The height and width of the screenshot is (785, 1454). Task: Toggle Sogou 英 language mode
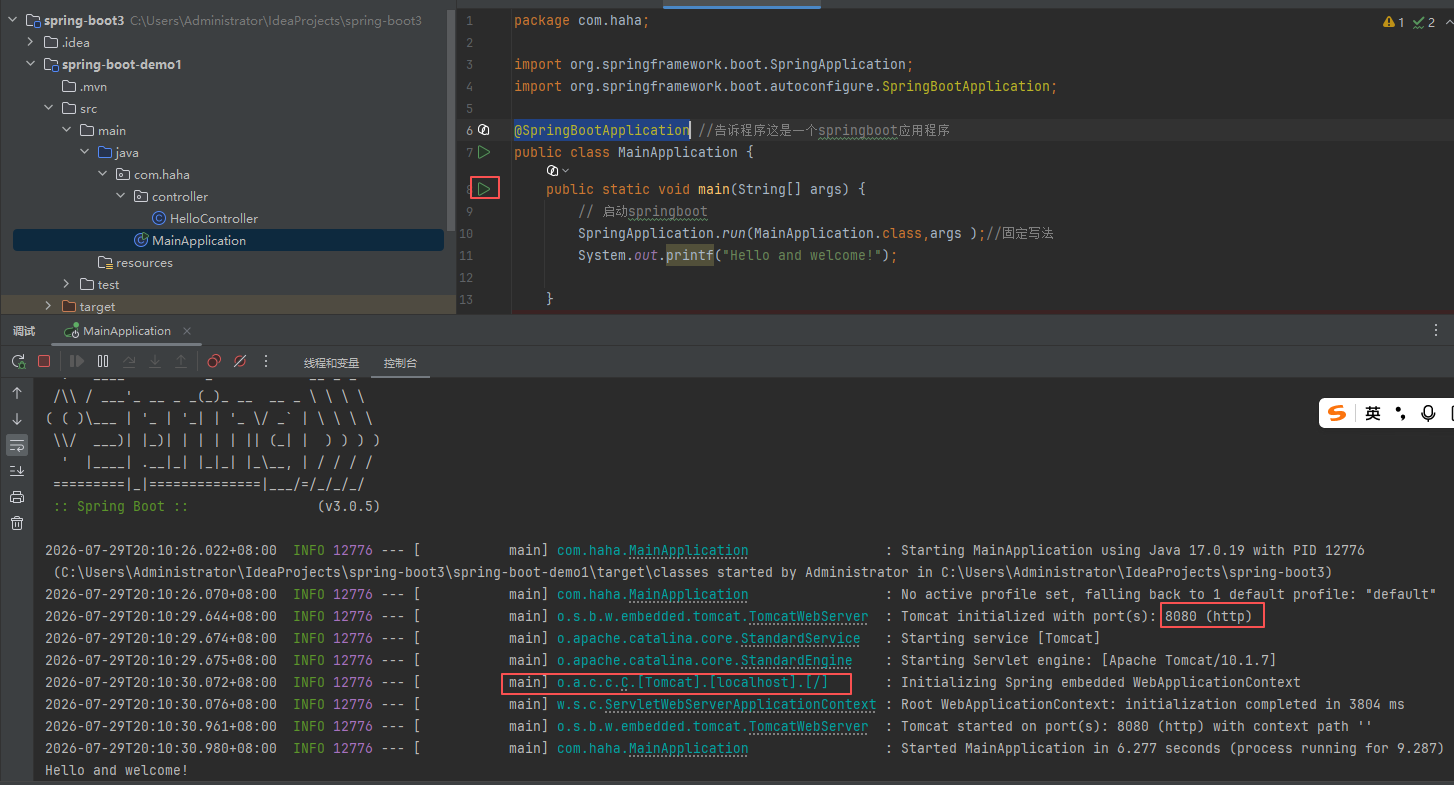1373,413
